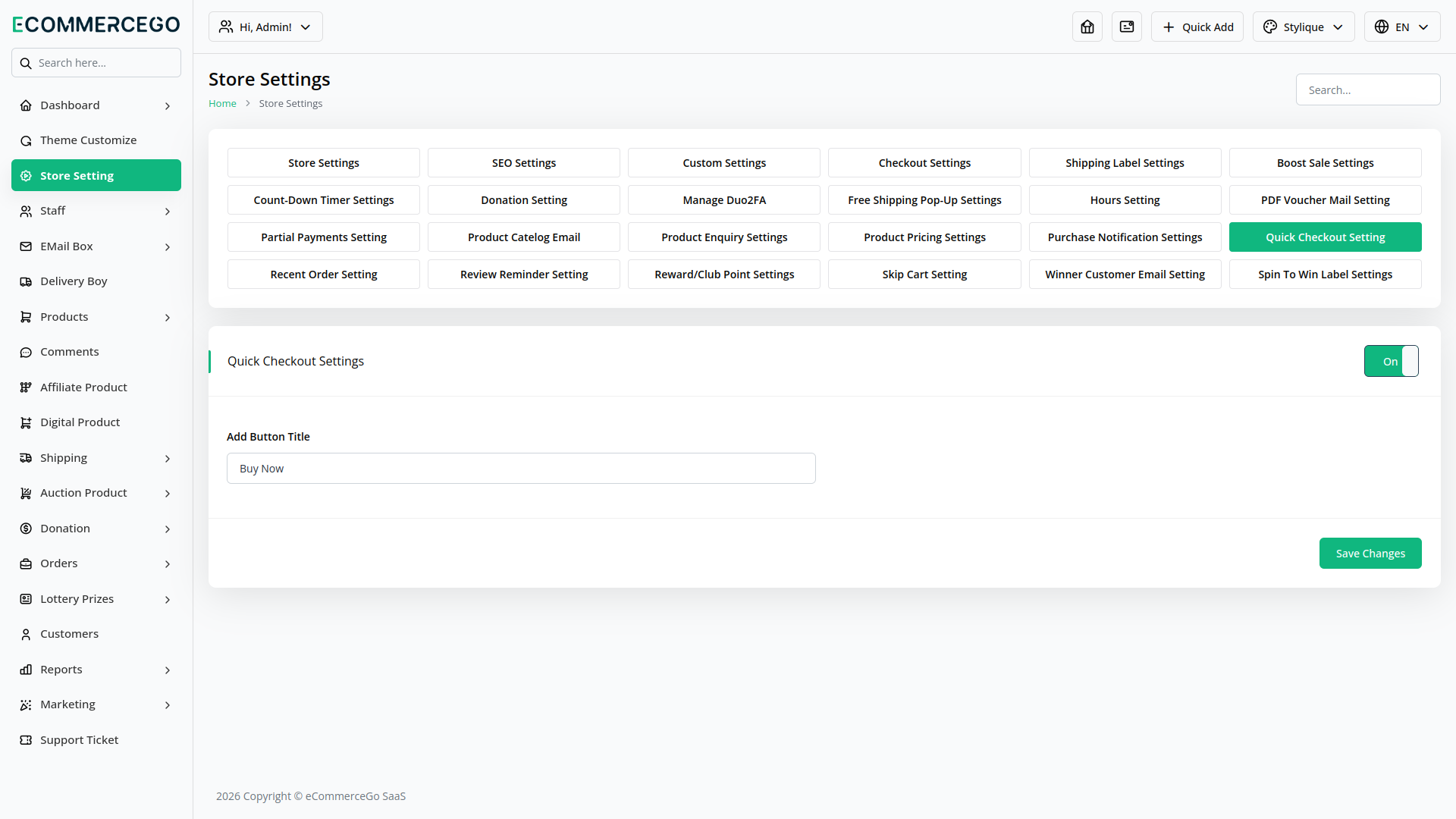Click the EMail Box envelope icon
The image size is (1456, 819).
[26, 246]
